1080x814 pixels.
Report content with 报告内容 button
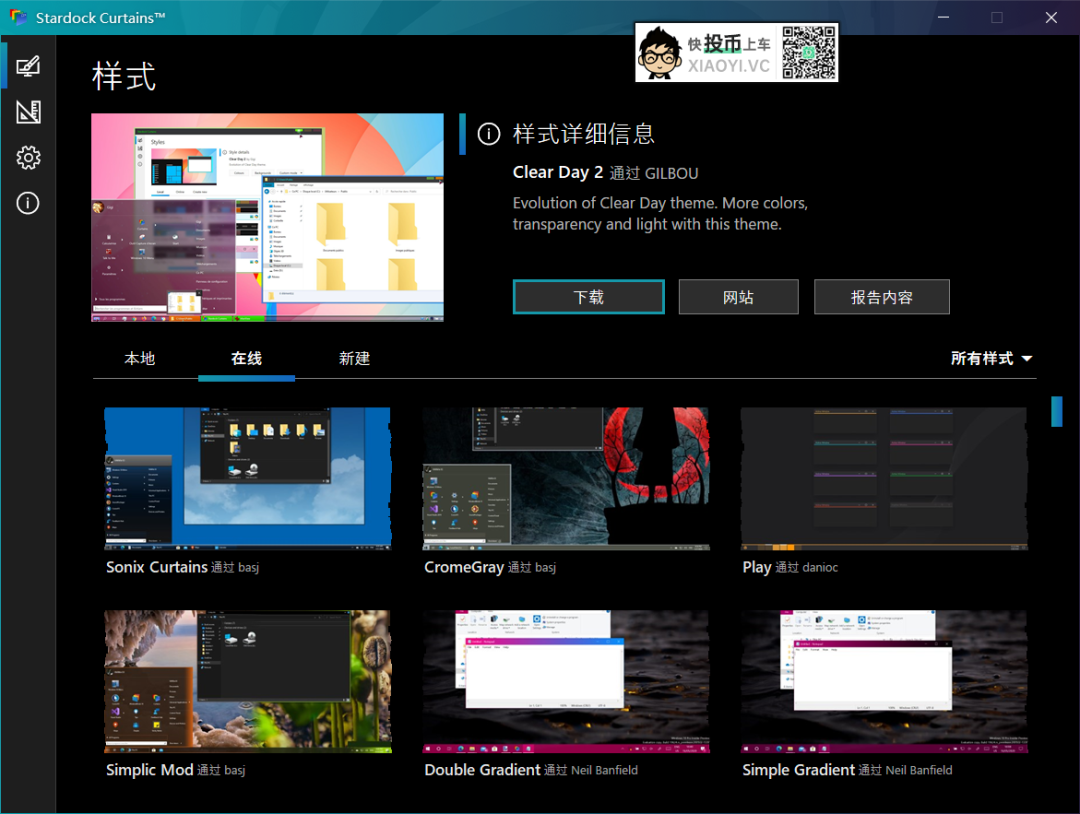point(881,296)
